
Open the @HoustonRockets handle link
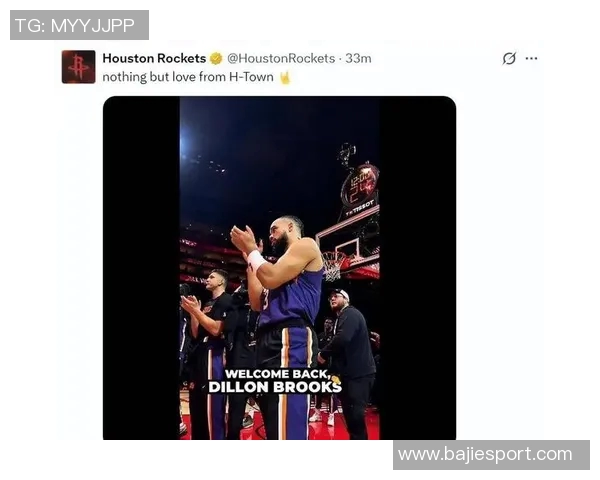pos(281,58)
